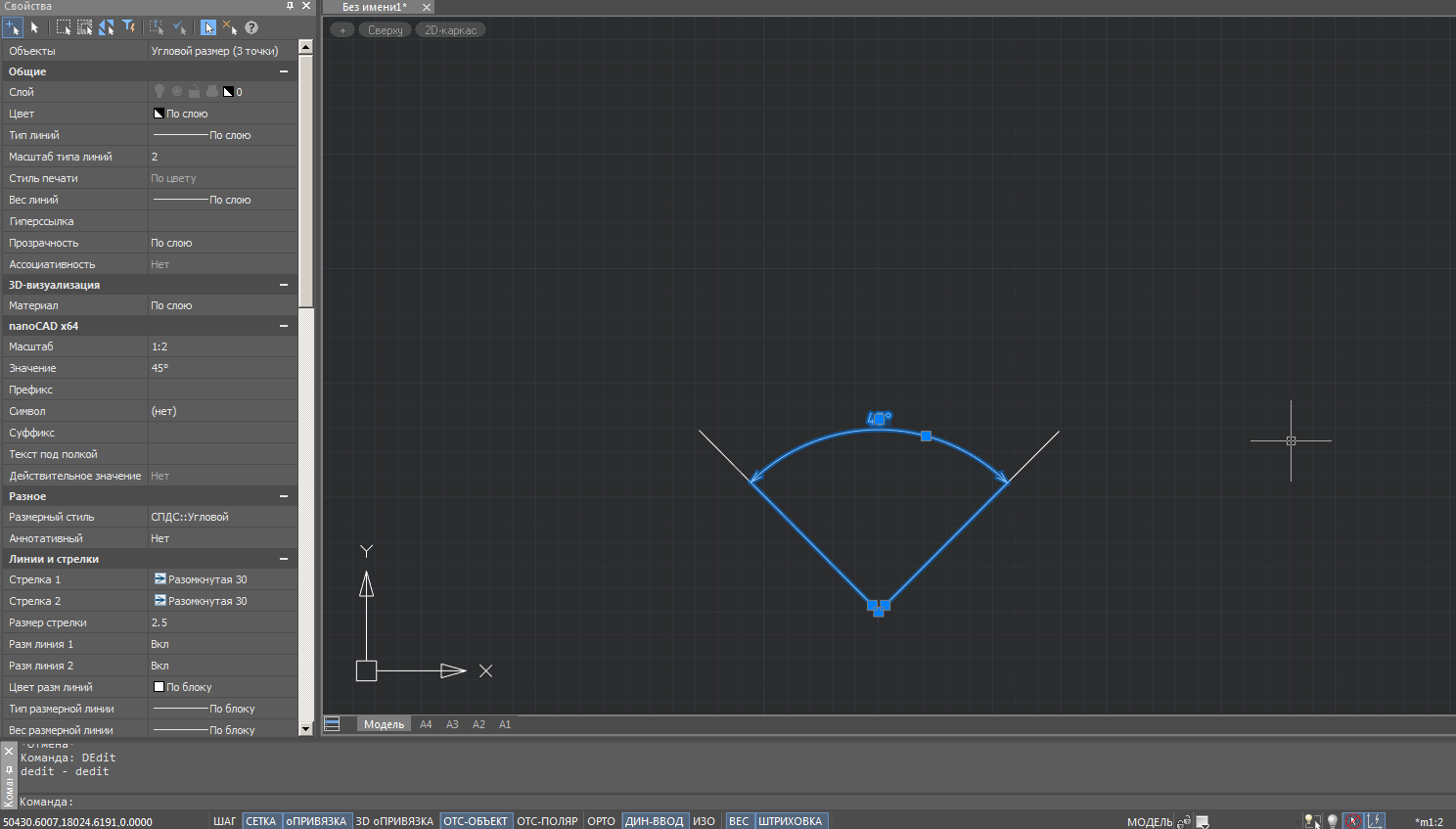Toggle СЕТКА grid display
The image size is (1456, 829).
point(261,821)
